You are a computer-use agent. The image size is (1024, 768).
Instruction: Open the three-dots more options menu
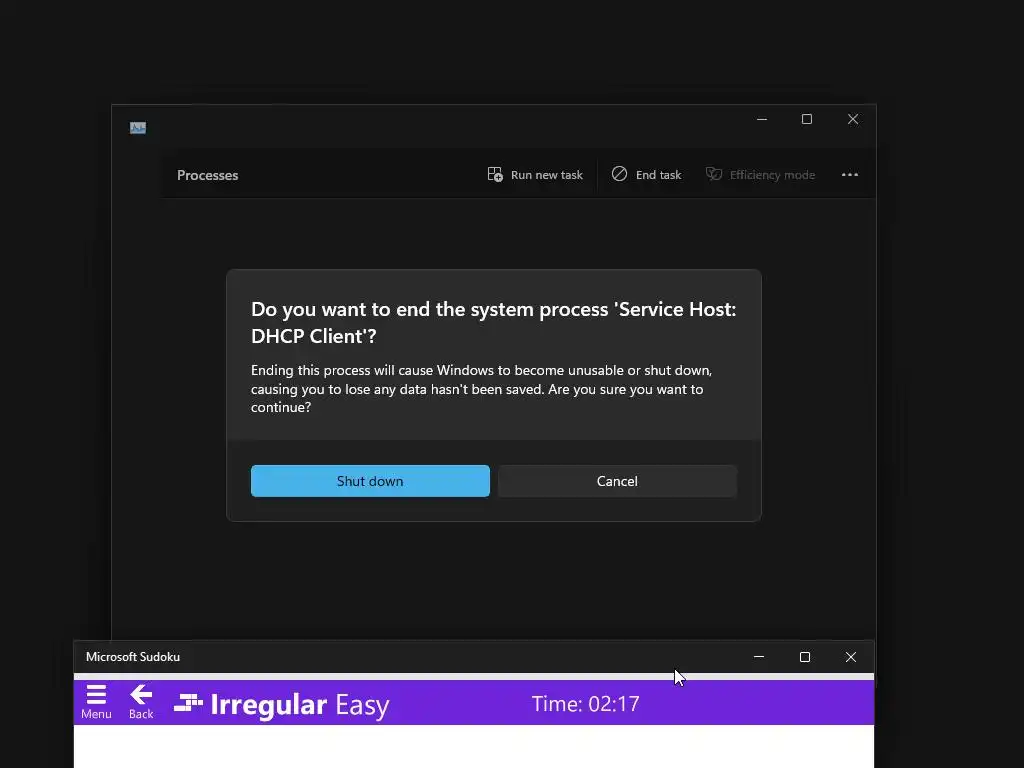(x=850, y=174)
